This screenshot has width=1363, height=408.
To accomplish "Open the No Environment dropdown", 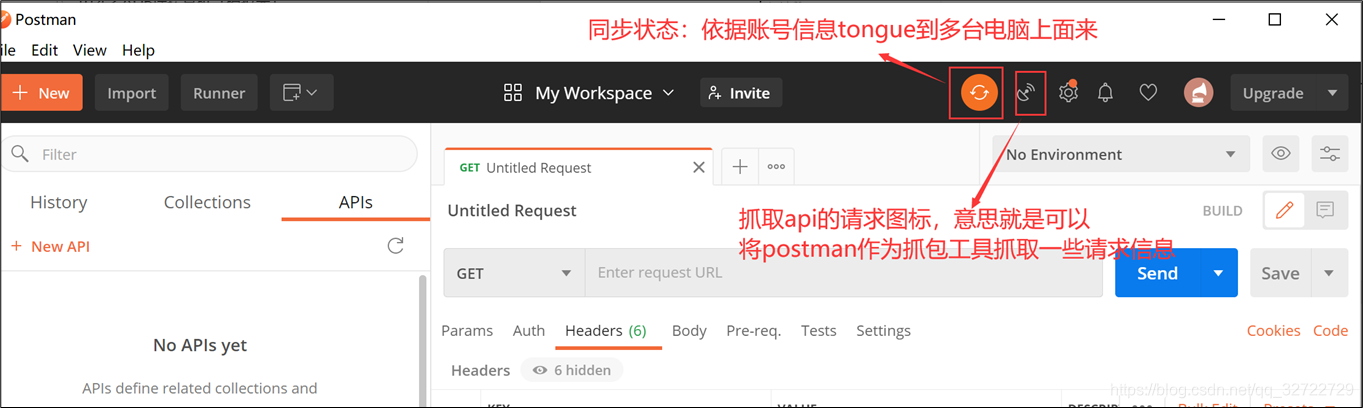I will click(1121, 154).
